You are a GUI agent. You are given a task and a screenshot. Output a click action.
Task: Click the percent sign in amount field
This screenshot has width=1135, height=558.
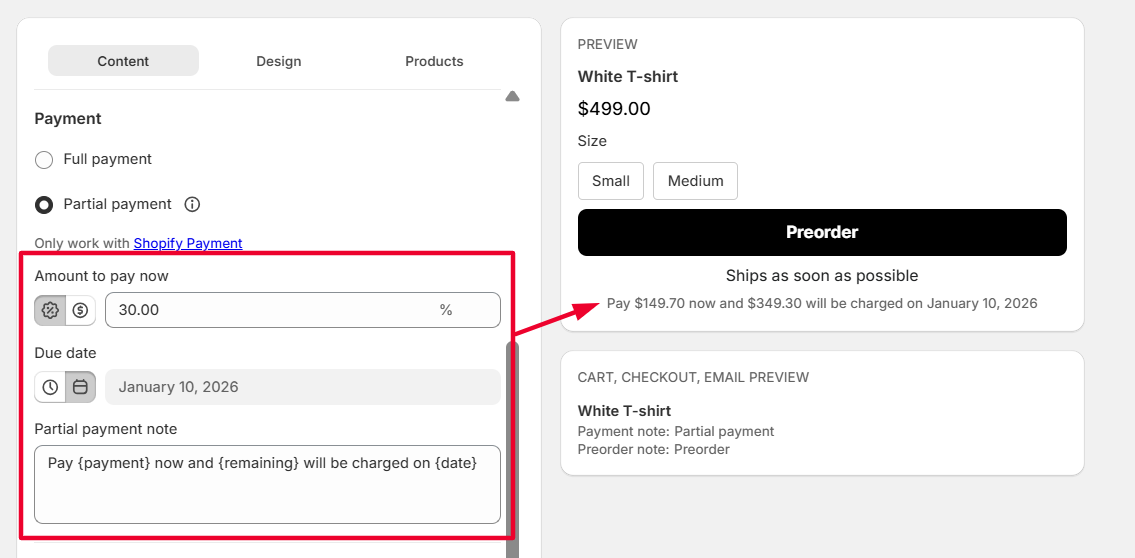tap(446, 310)
